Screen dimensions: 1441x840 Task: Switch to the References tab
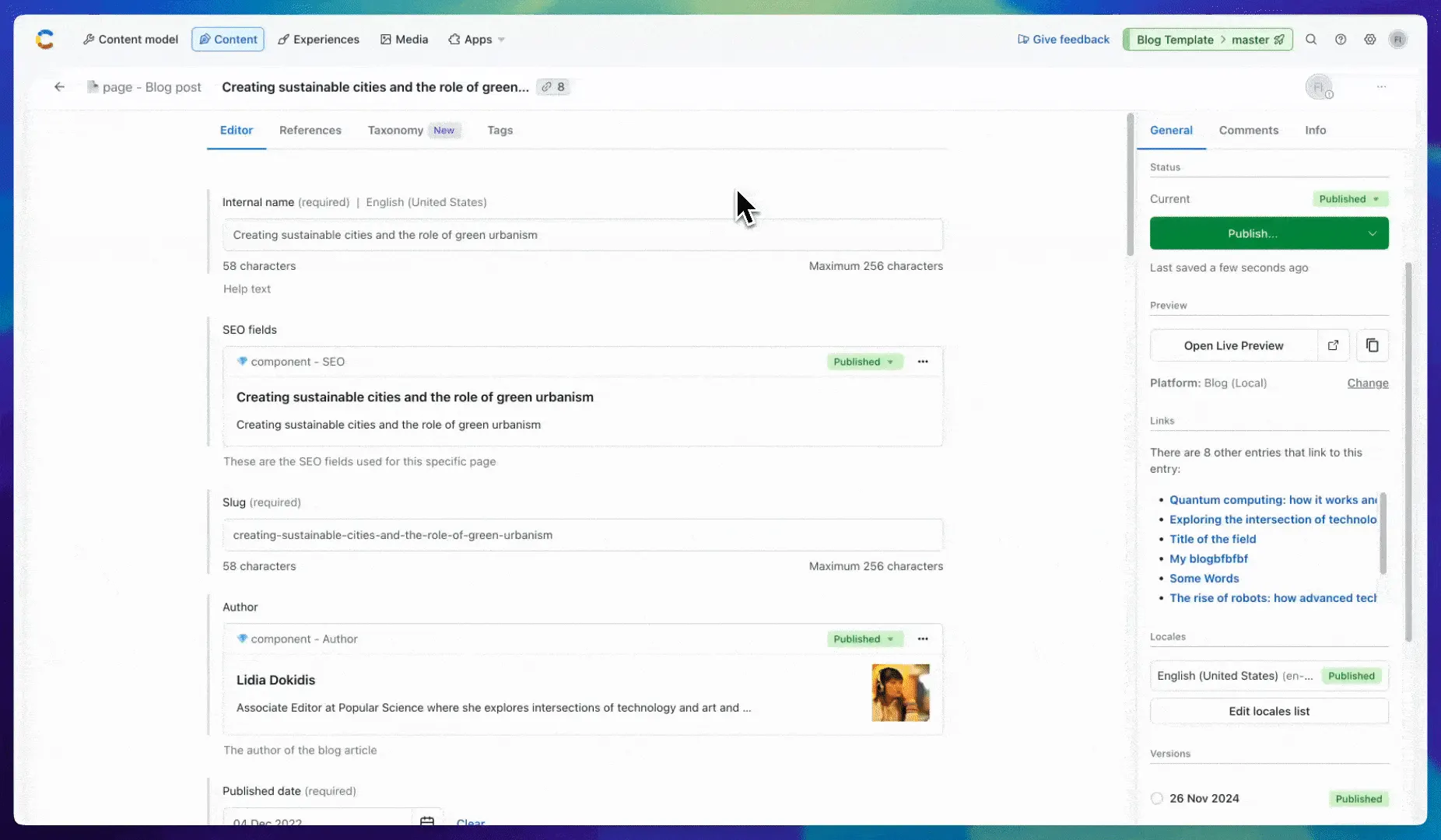tap(310, 130)
